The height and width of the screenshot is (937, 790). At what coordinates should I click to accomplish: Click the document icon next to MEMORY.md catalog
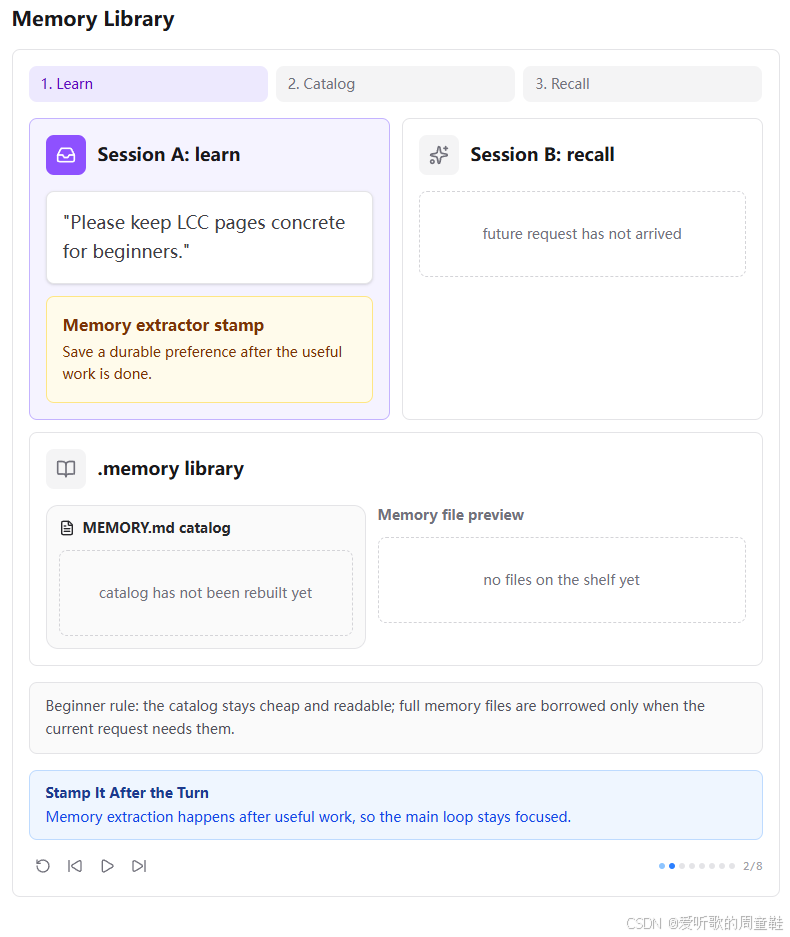pyautogui.click(x=67, y=528)
